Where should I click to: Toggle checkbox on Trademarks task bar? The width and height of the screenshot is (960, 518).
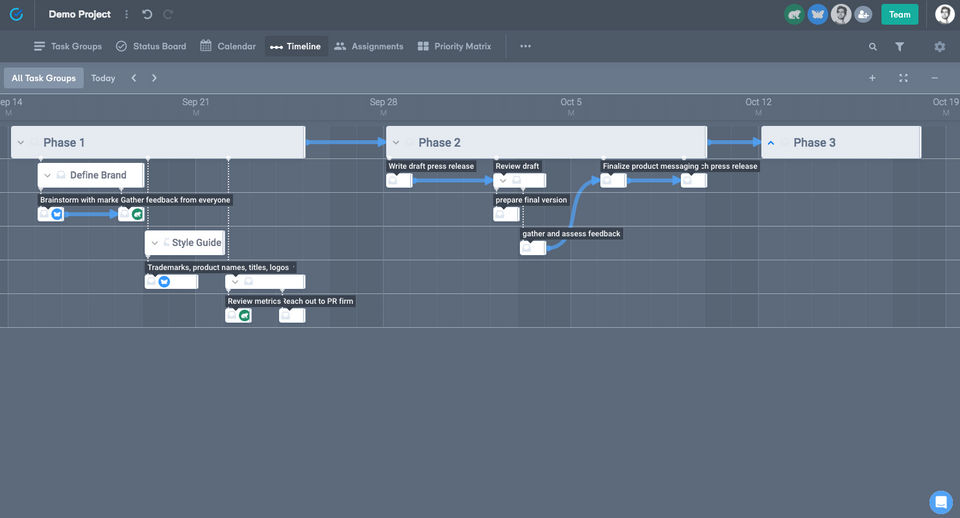click(151, 282)
